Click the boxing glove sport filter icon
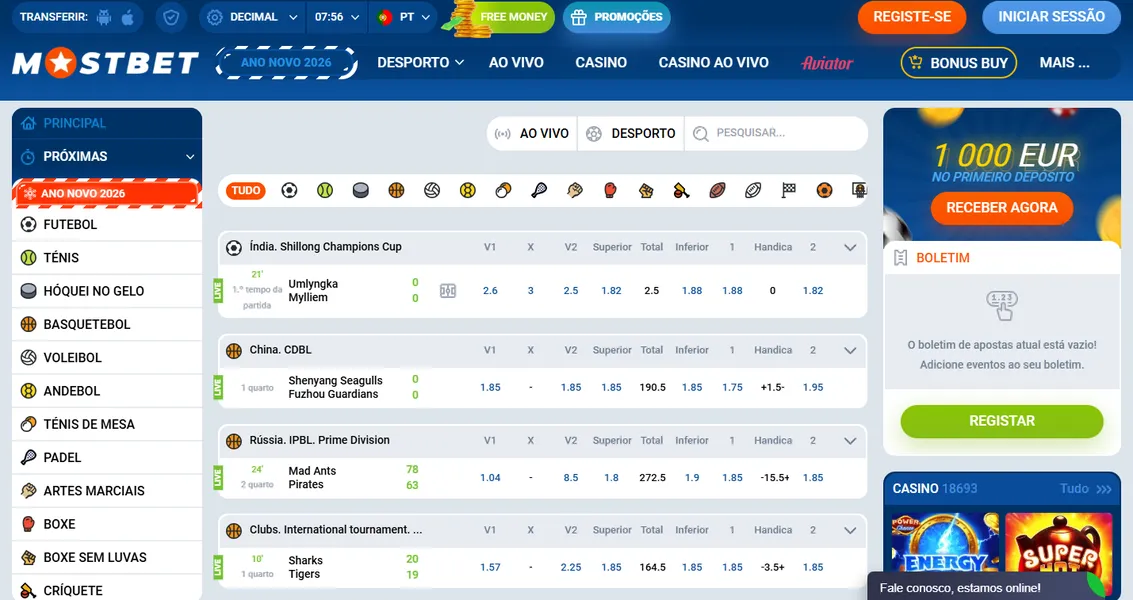The image size is (1133, 600). (x=610, y=190)
